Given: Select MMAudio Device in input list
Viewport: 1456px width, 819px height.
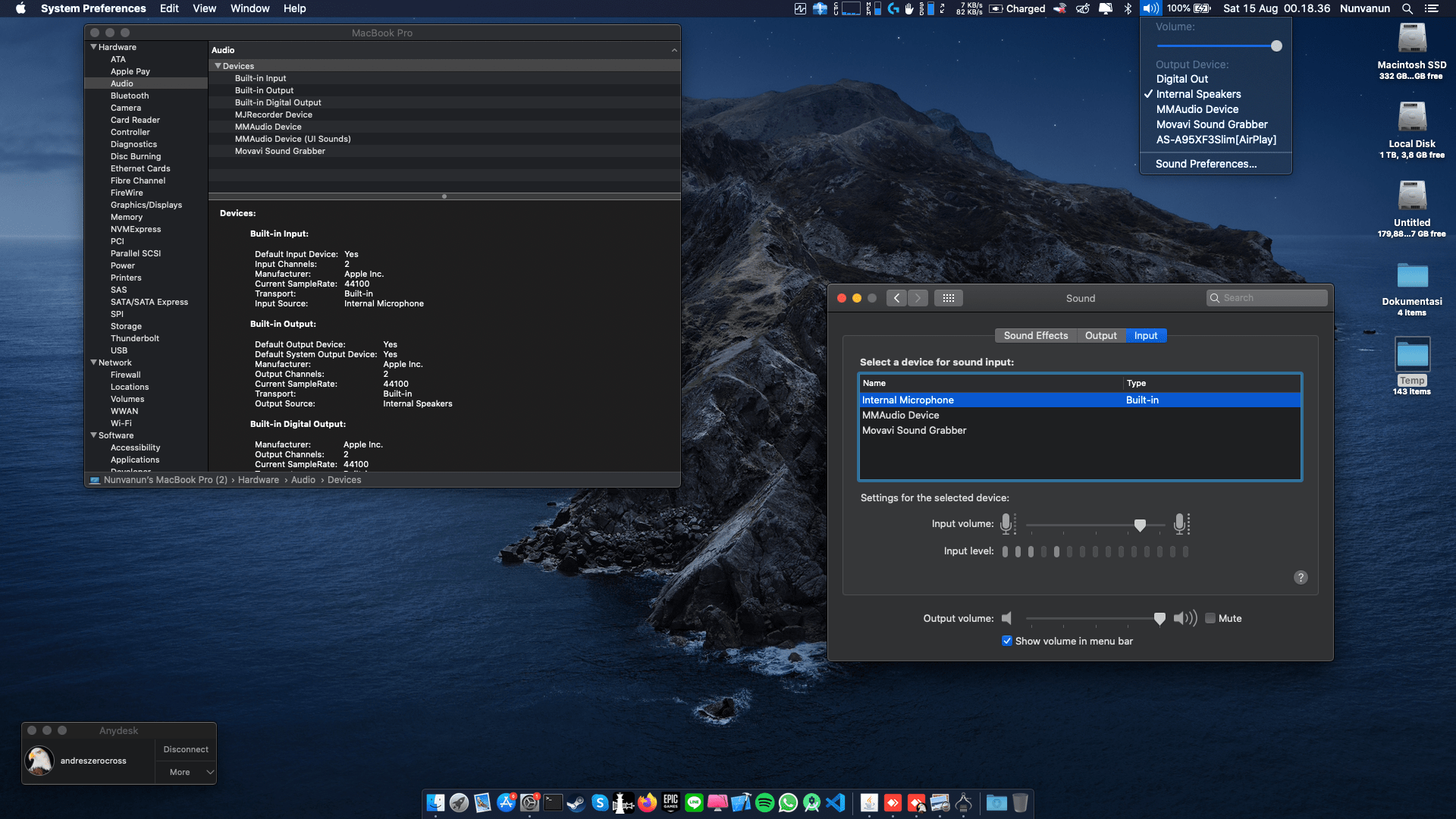Looking at the screenshot, I should tap(900, 415).
